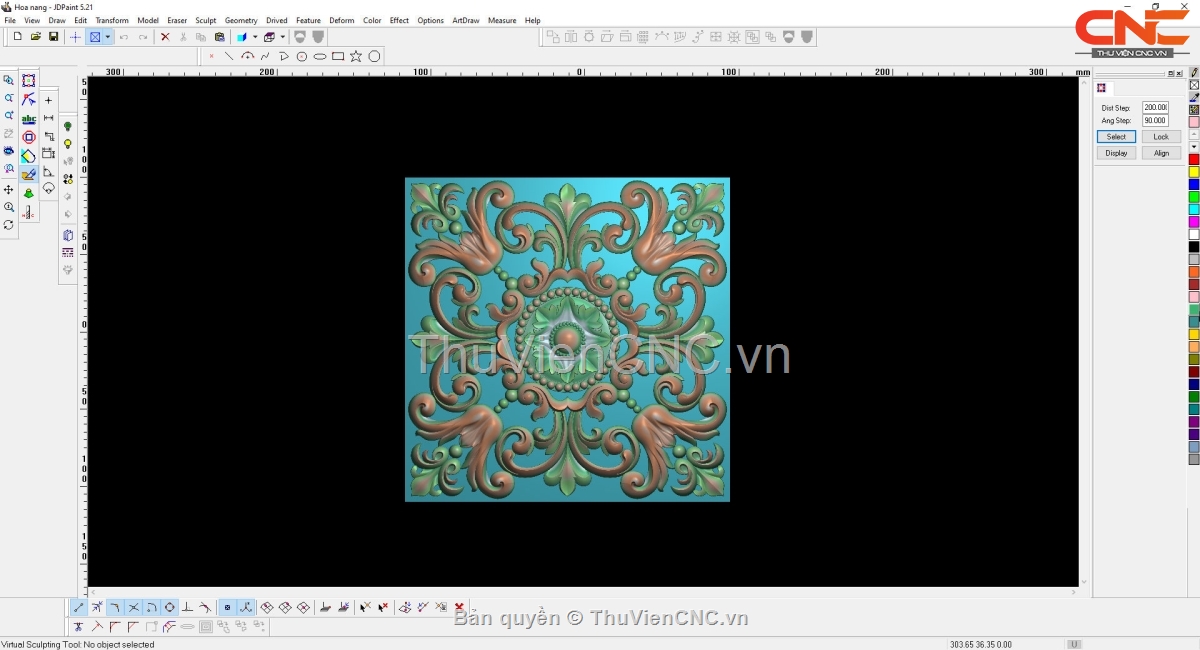Click the Paste clipboard icon in toolbar

(x=219, y=37)
